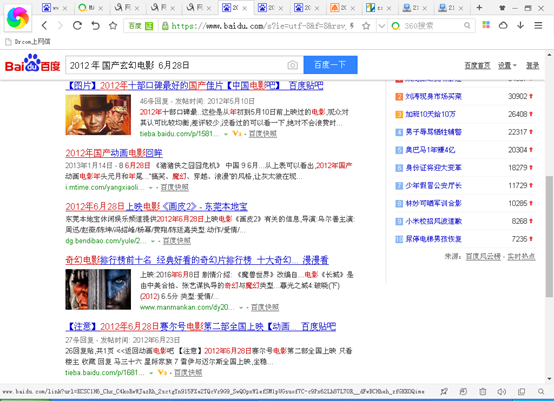Expand arrow next to tieba.baidu.com/p/1581
Image resolution: width=554 pixels, height=401 pixels.
(226, 134)
